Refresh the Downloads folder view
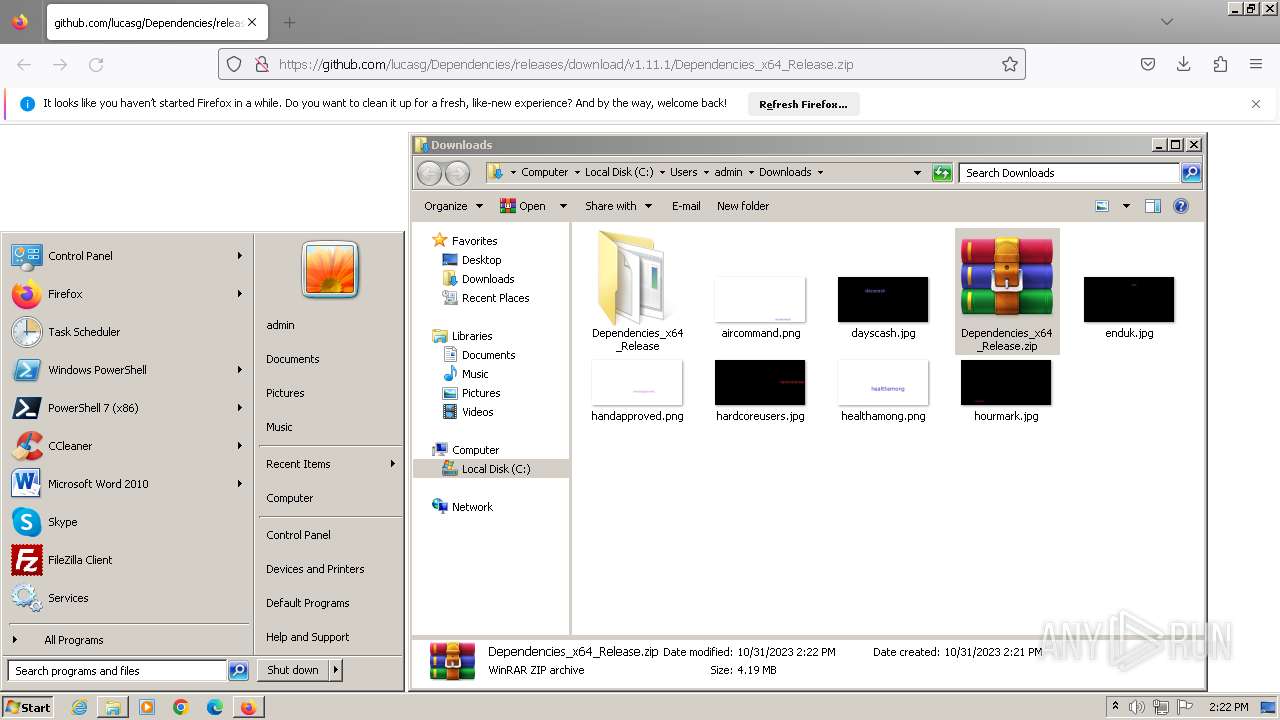This screenshot has width=1280, height=720. 942,173
